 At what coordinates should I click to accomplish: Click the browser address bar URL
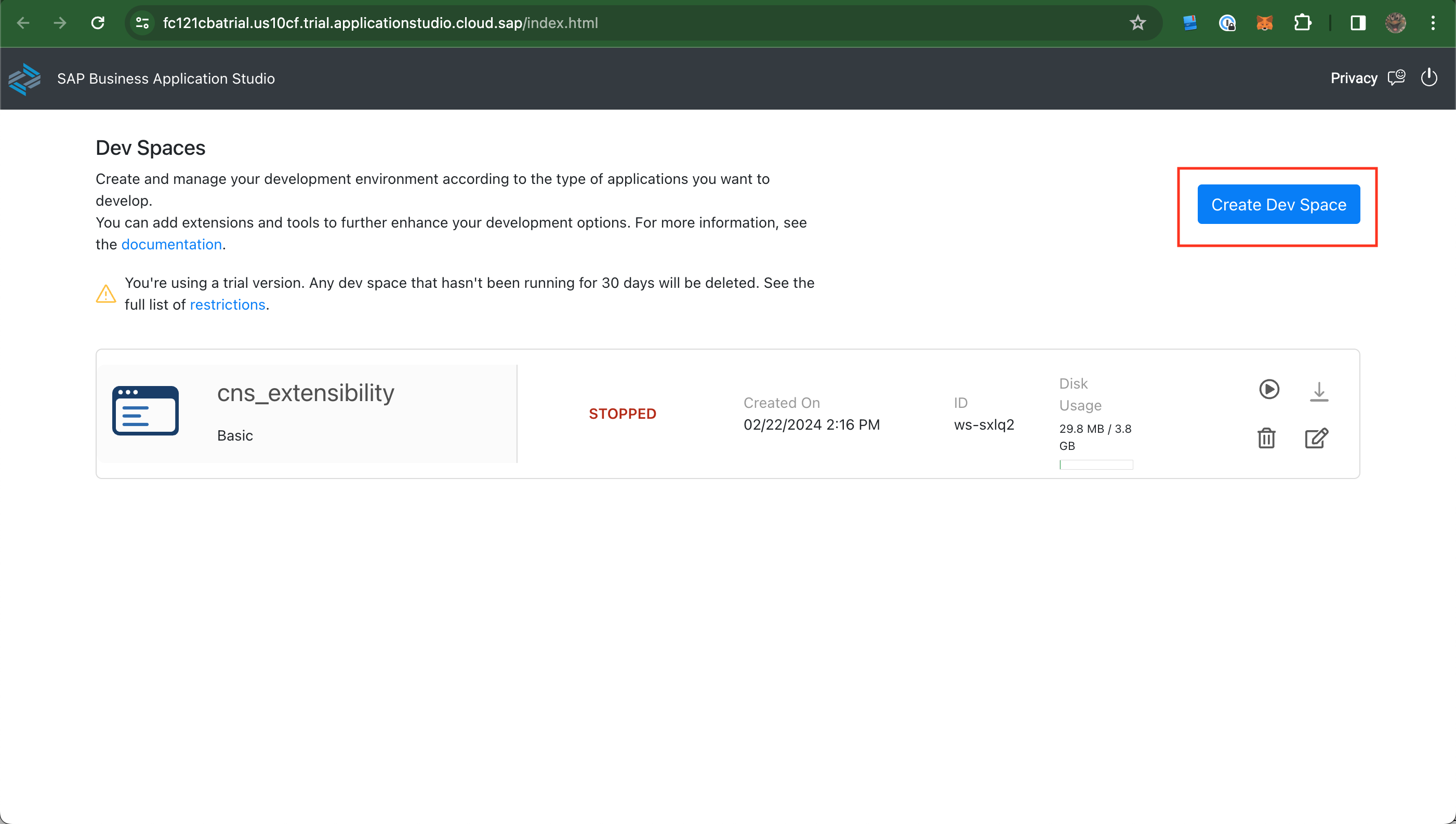pos(380,23)
